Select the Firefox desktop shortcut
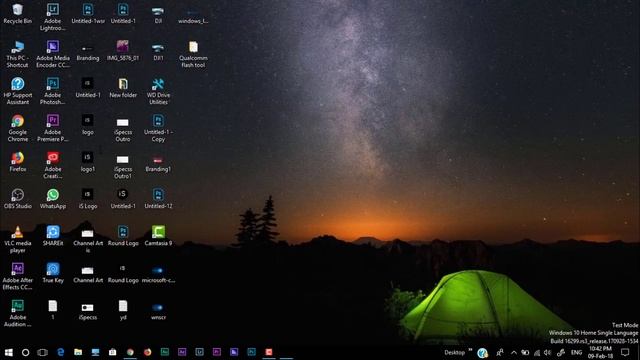 point(18,162)
